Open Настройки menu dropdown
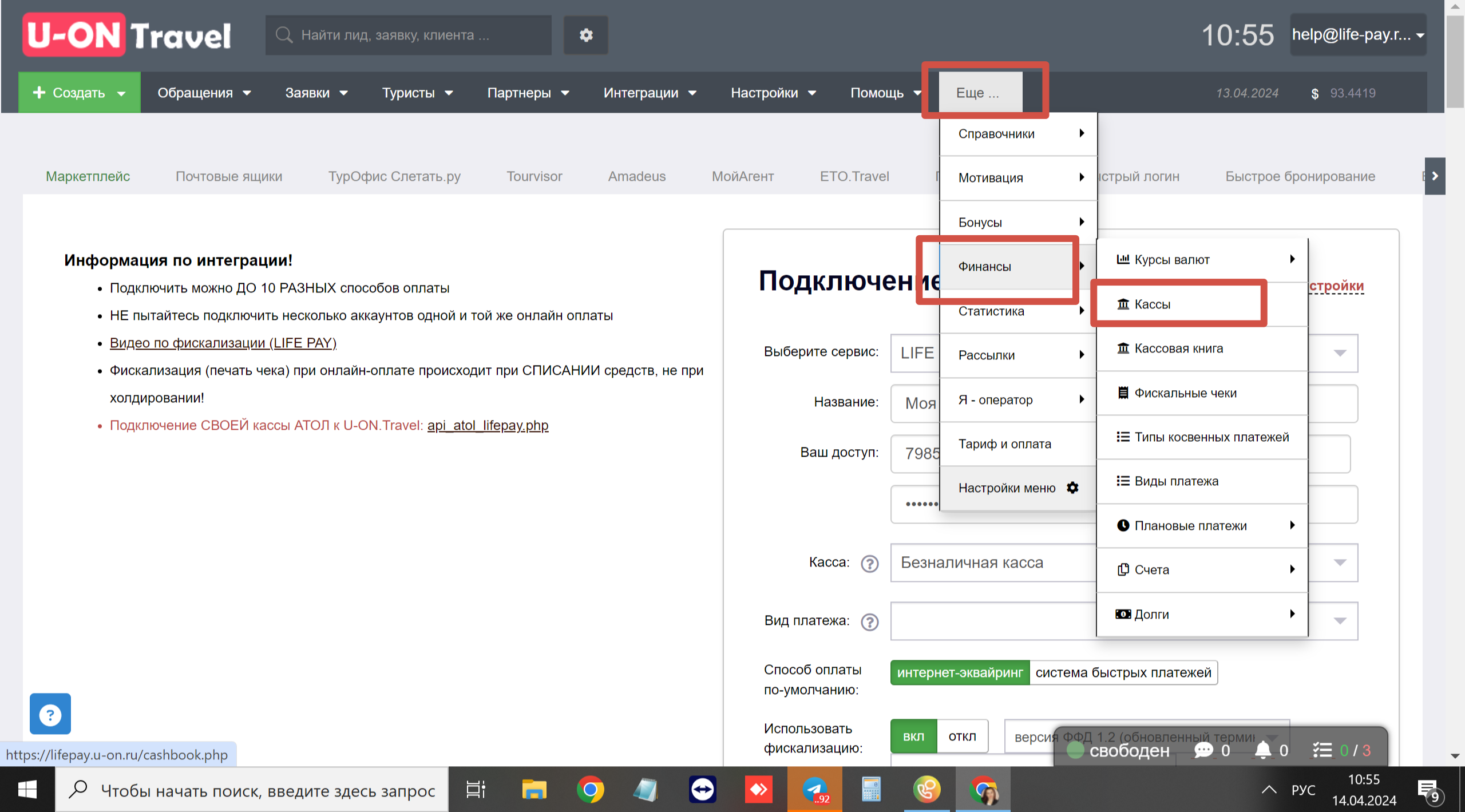 click(x=773, y=93)
